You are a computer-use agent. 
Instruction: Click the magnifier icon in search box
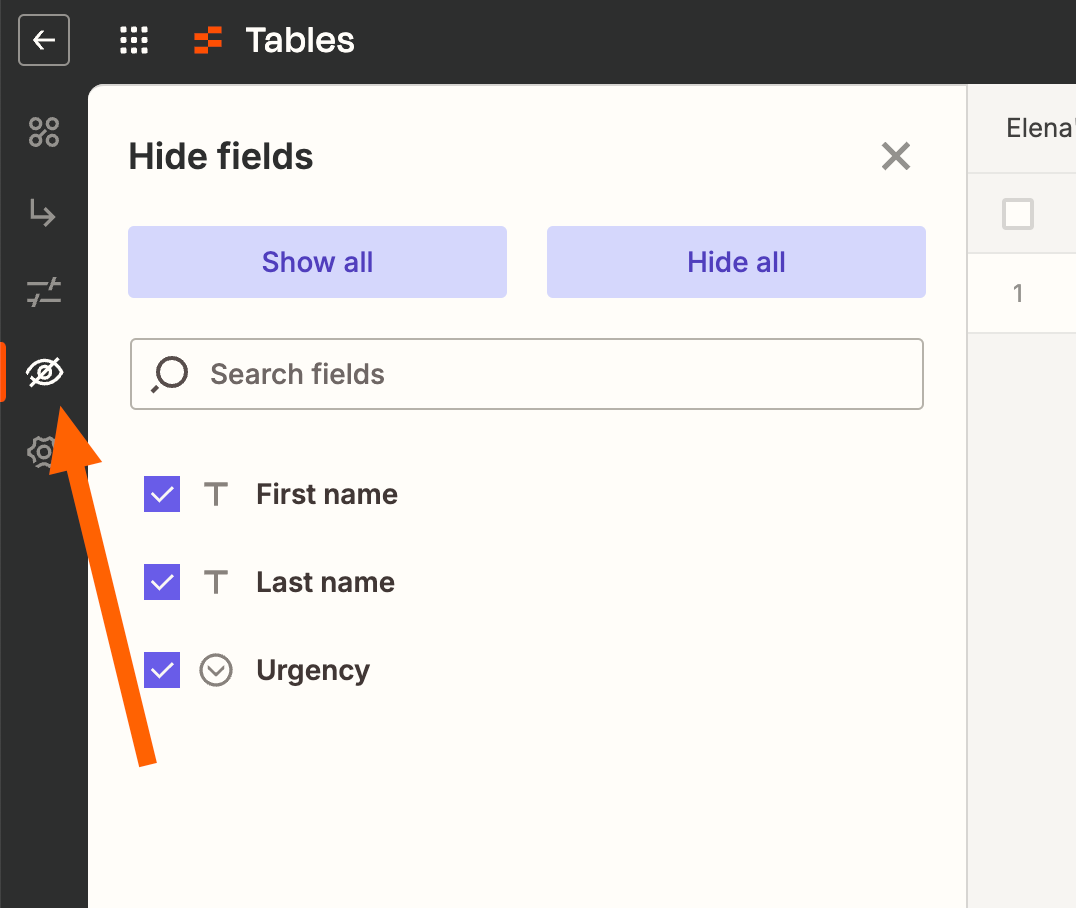[170, 374]
